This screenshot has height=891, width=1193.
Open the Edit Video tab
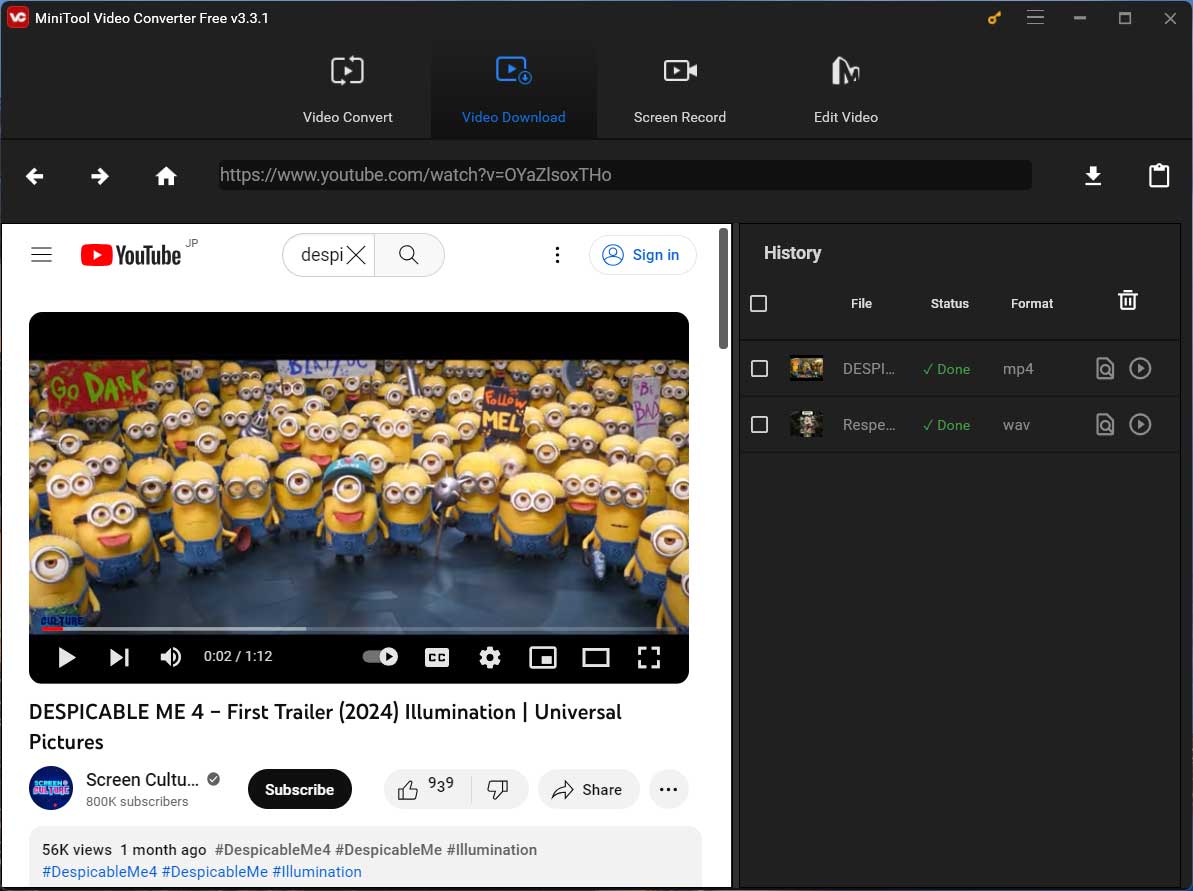(x=845, y=90)
